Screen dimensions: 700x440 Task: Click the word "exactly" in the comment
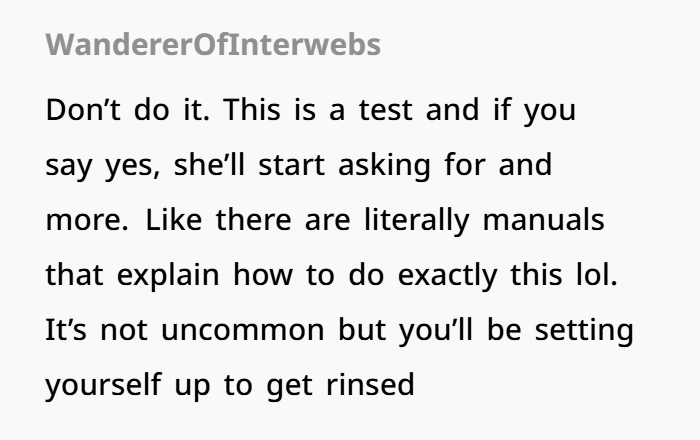[x=447, y=276]
